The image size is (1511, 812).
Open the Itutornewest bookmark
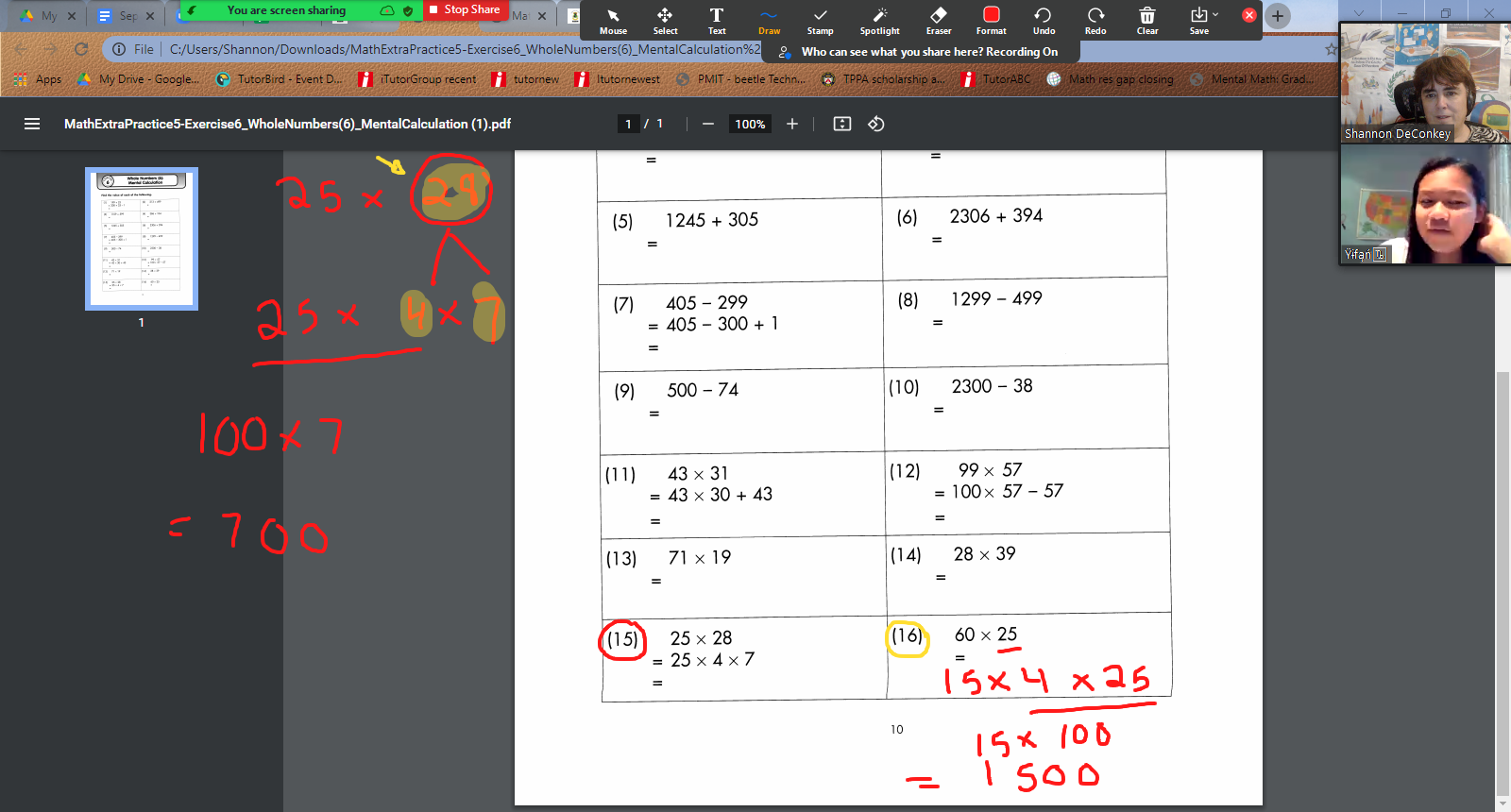click(x=618, y=79)
